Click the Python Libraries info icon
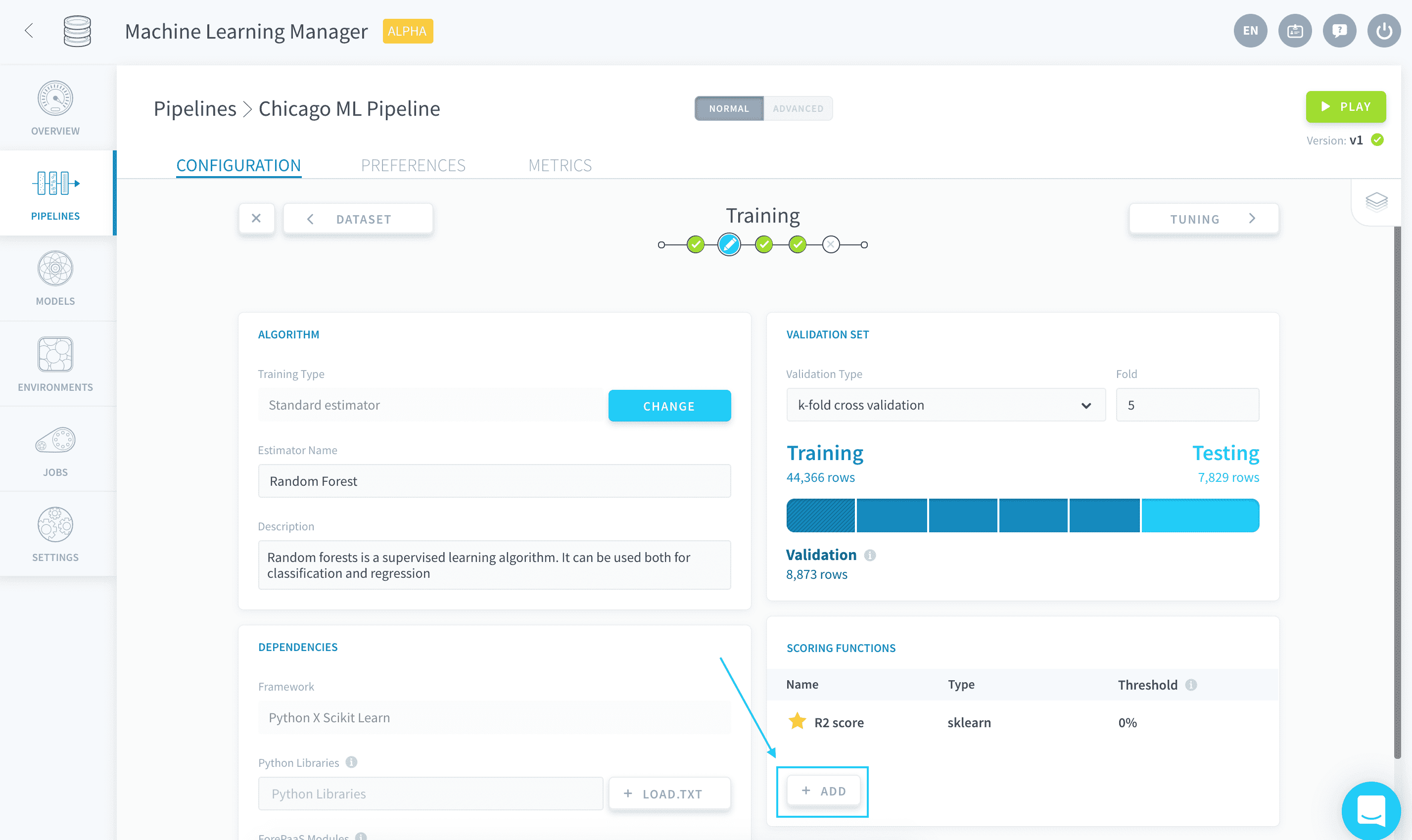This screenshot has height=840, width=1412. coord(351,762)
